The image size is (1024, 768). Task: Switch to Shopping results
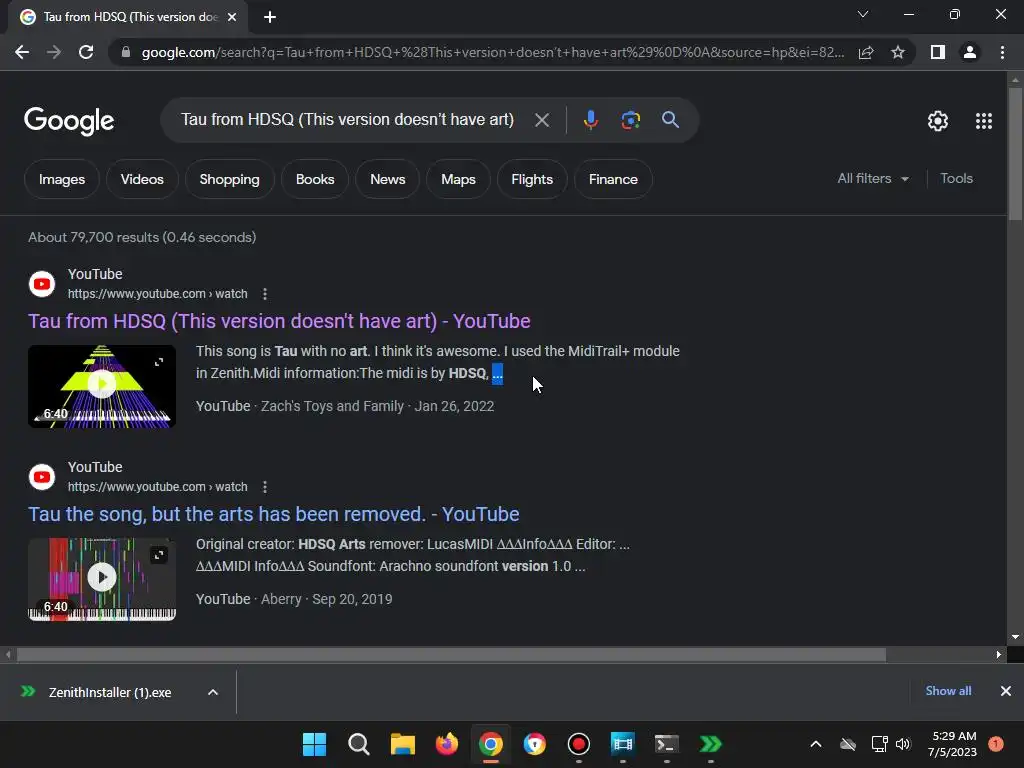[229, 179]
